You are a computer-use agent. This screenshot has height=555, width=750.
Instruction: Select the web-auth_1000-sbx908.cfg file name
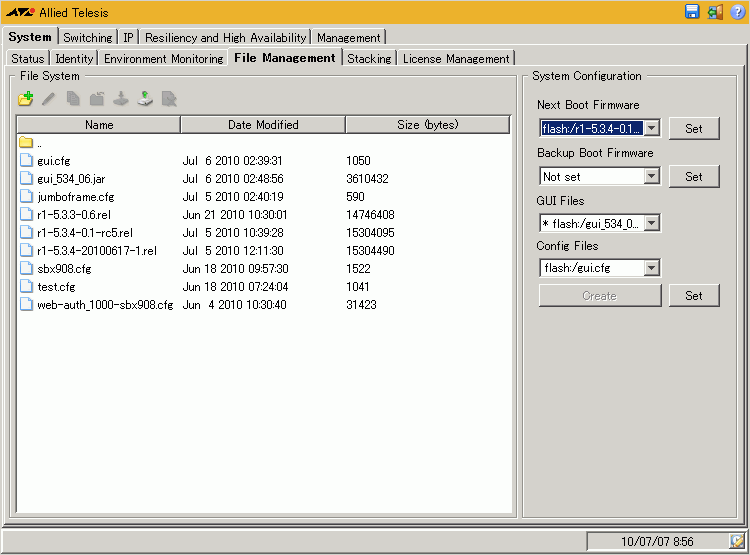[105, 305]
